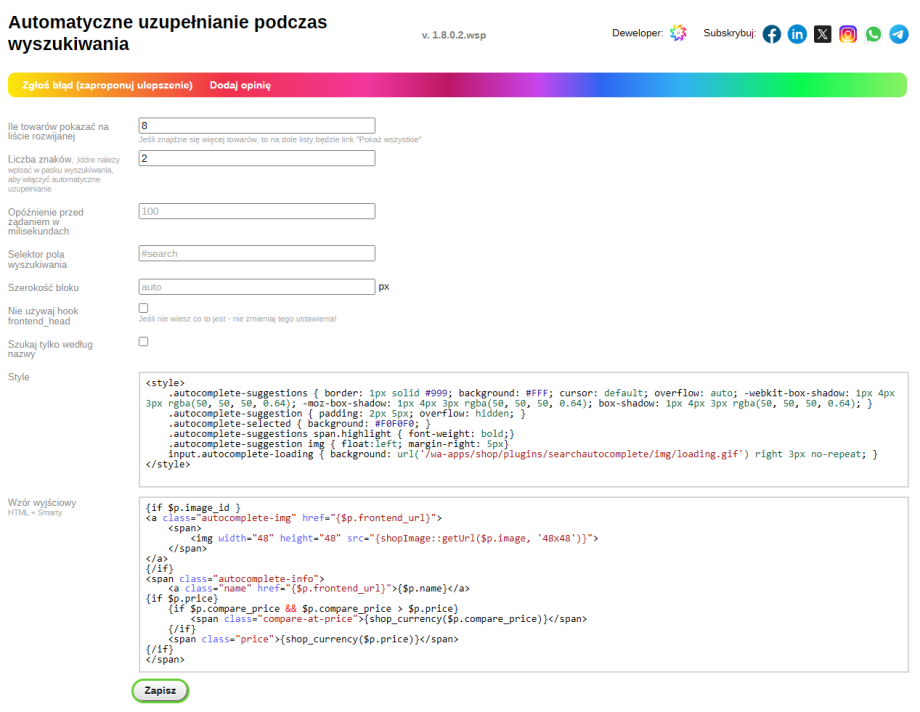920x712 pixels.
Task: Open the WhatsApp subscribe icon
Action: 873,34
